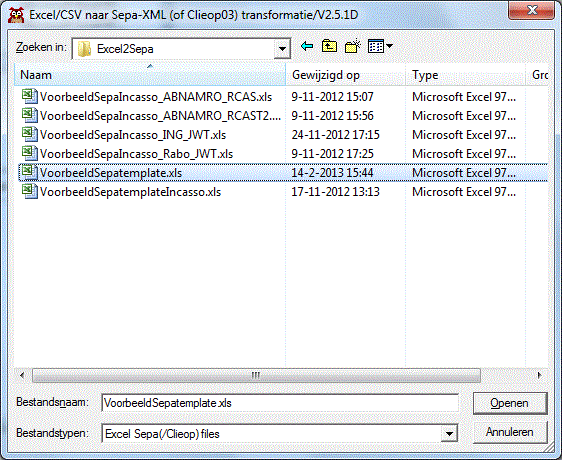This screenshot has height=460, width=562.
Task: Go up one folder level
Action: point(329,46)
